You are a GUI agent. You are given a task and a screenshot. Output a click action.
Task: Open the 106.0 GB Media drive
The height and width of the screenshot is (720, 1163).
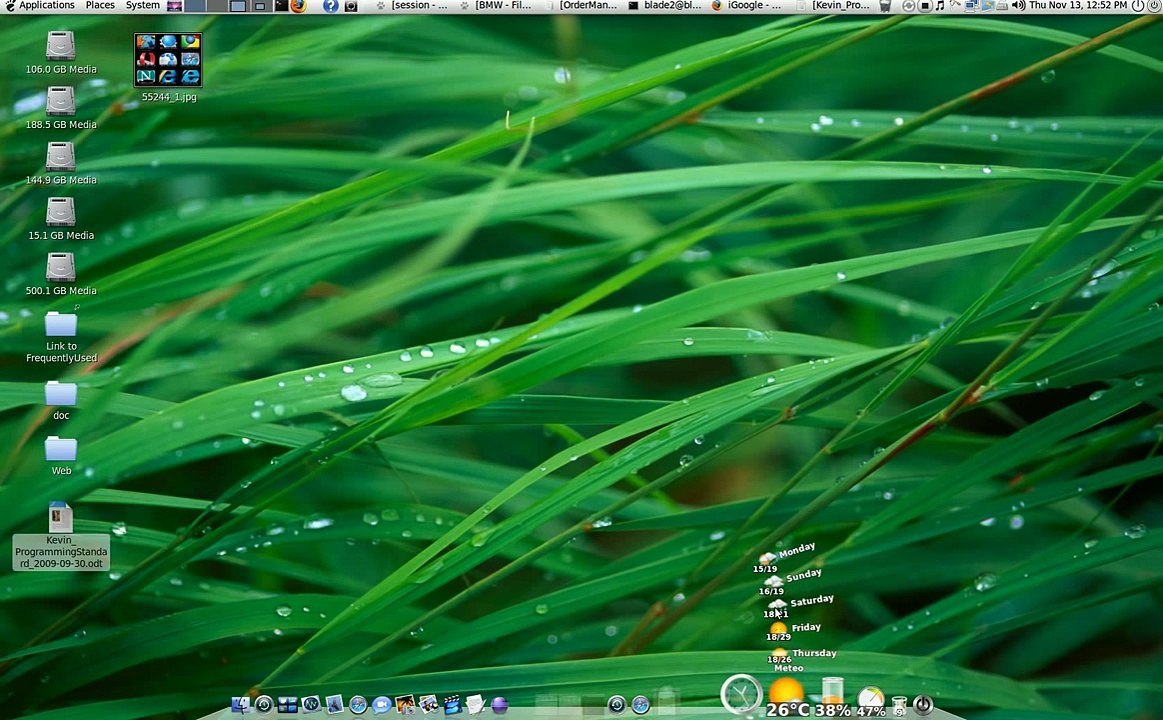[61, 52]
